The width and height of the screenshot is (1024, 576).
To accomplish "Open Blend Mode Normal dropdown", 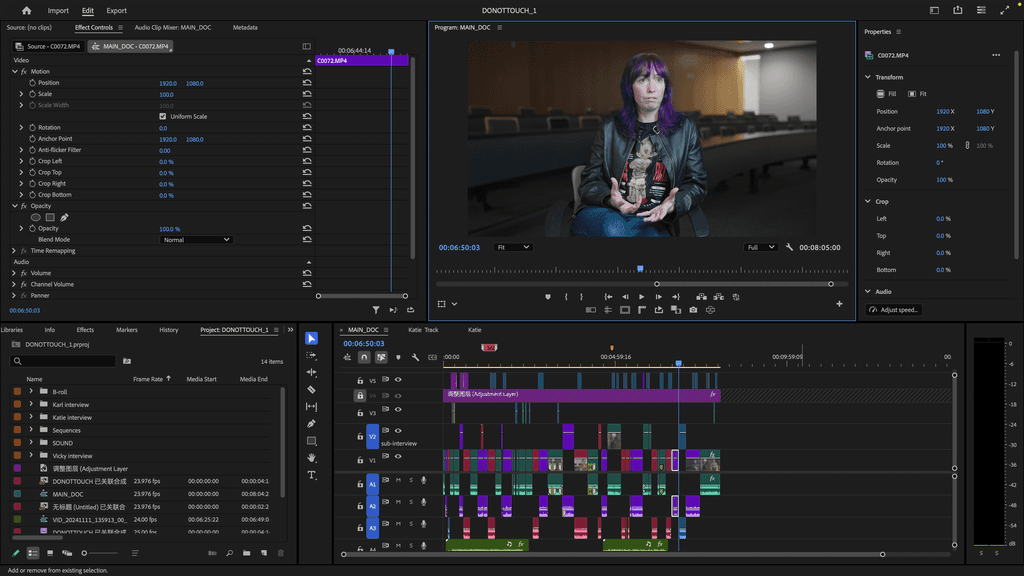I will (x=196, y=240).
